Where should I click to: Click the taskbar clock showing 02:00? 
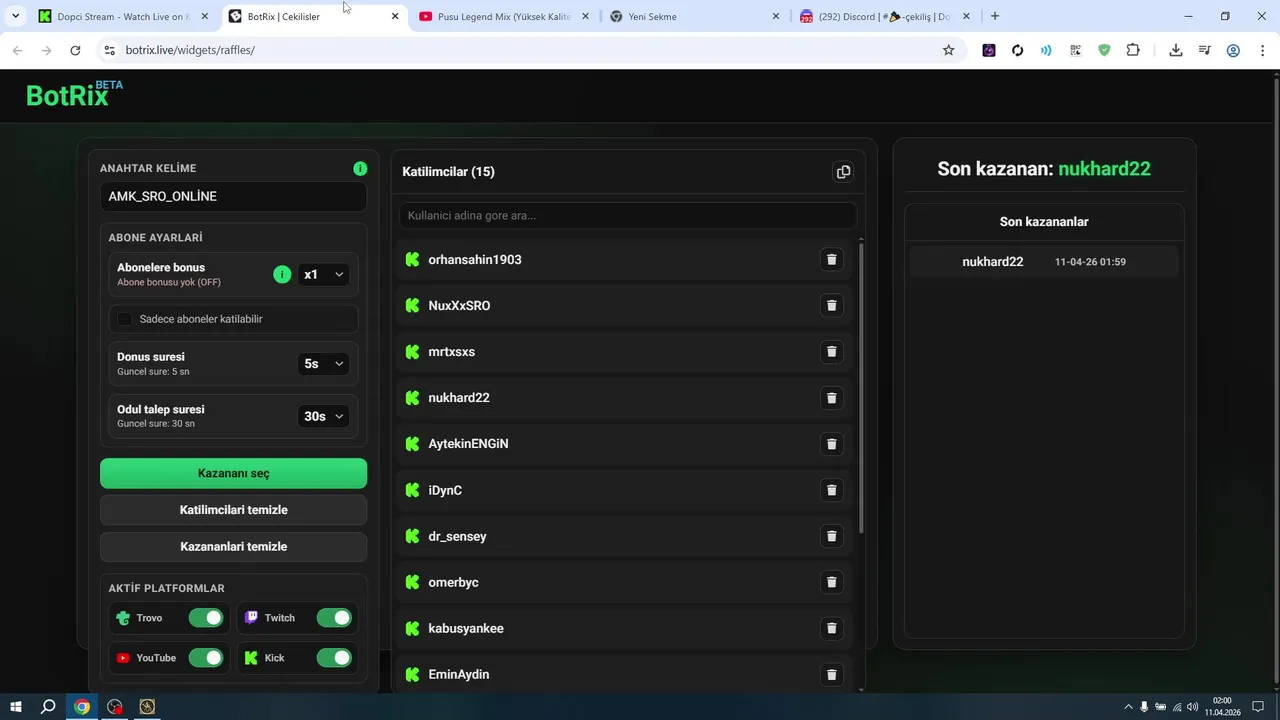coord(1222,707)
